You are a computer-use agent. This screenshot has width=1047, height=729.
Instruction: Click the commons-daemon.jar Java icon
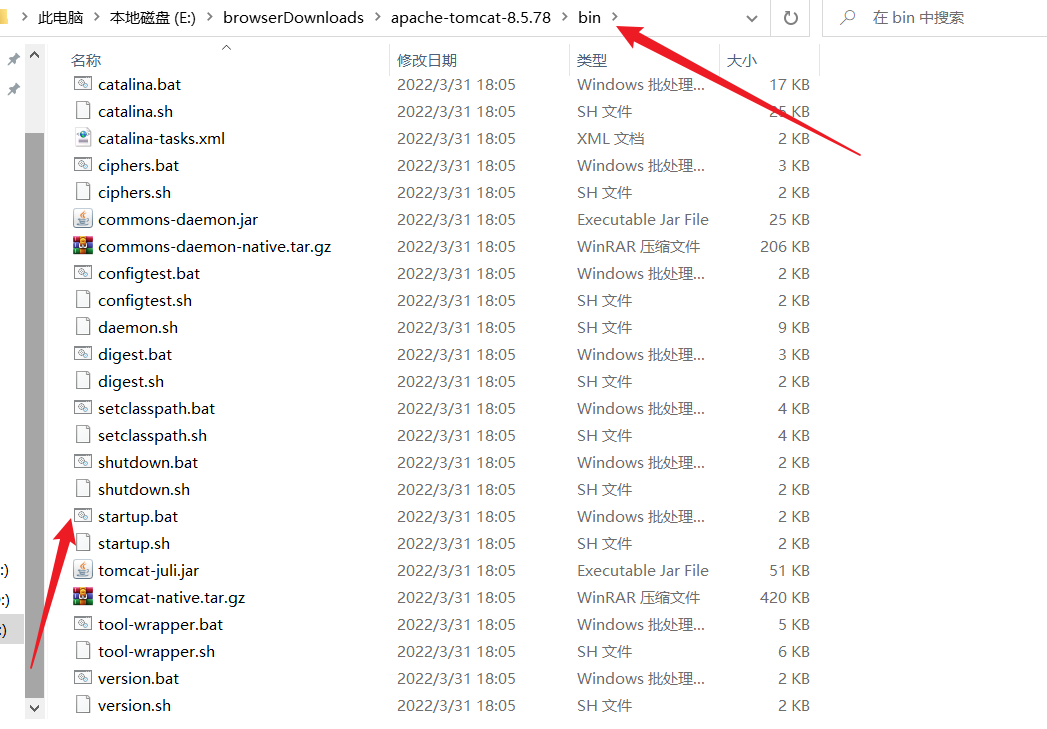[83, 219]
